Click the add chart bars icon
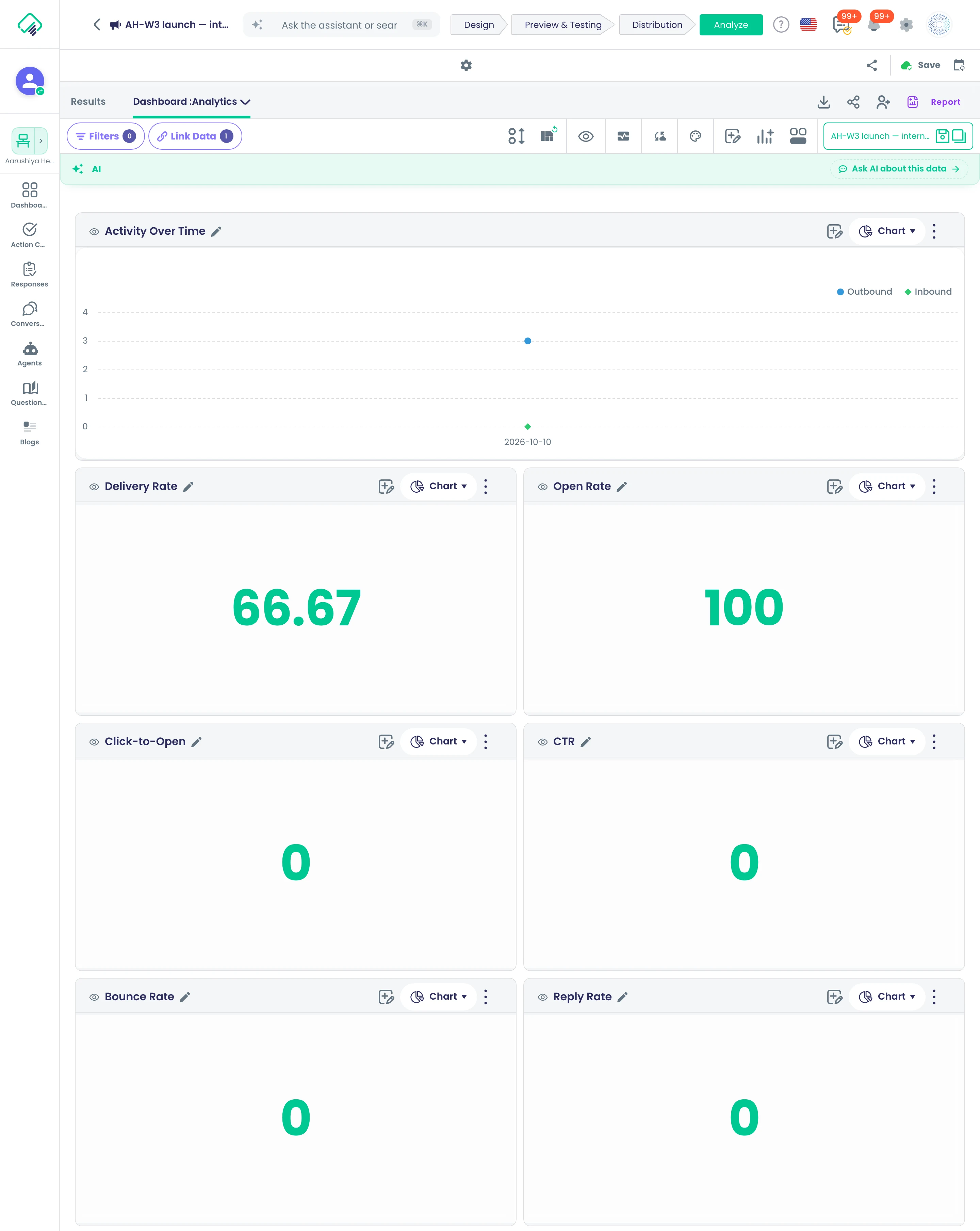The image size is (980, 1231). (765, 136)
